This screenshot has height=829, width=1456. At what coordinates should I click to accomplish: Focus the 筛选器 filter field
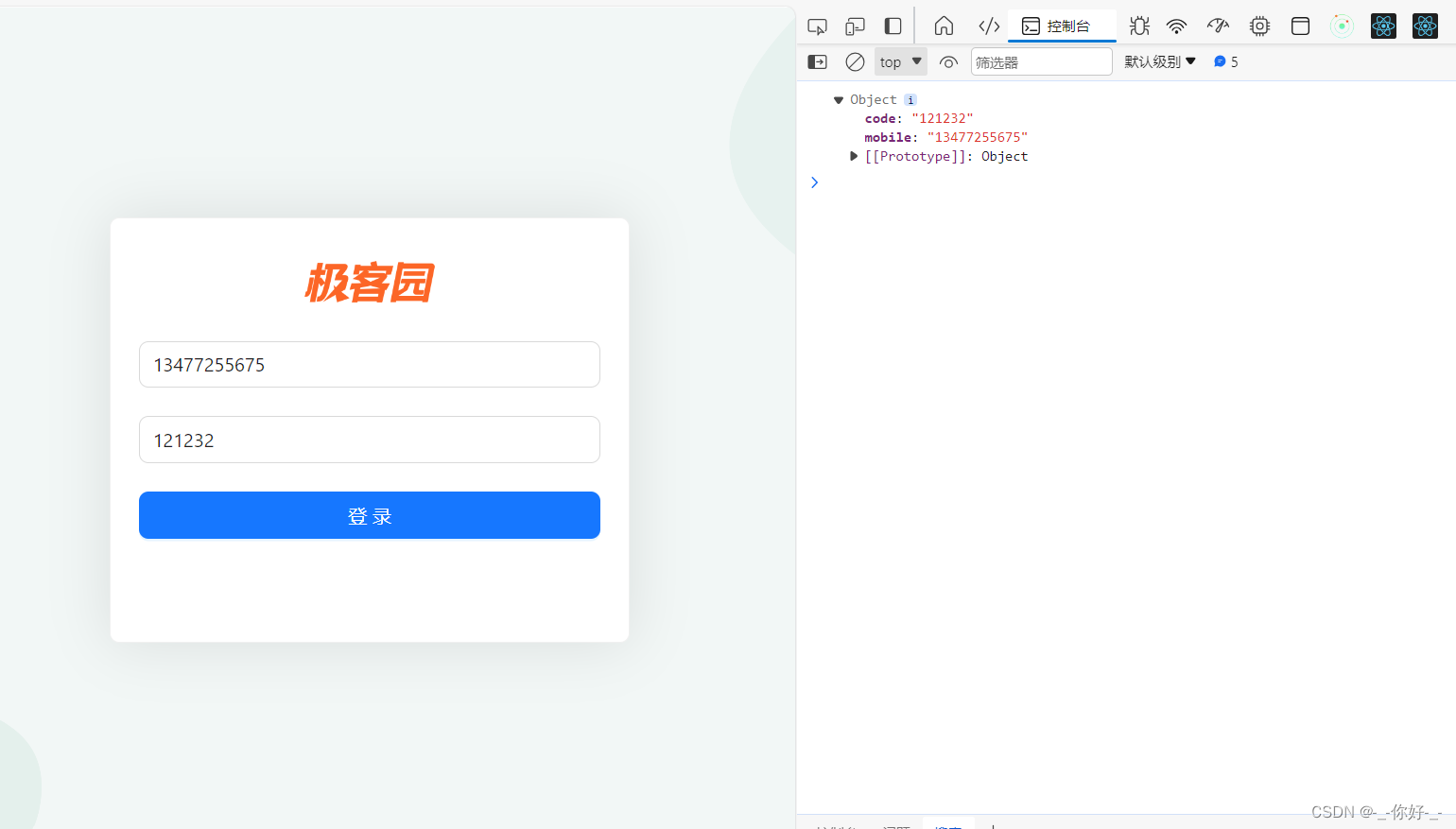click(1041, 62)
